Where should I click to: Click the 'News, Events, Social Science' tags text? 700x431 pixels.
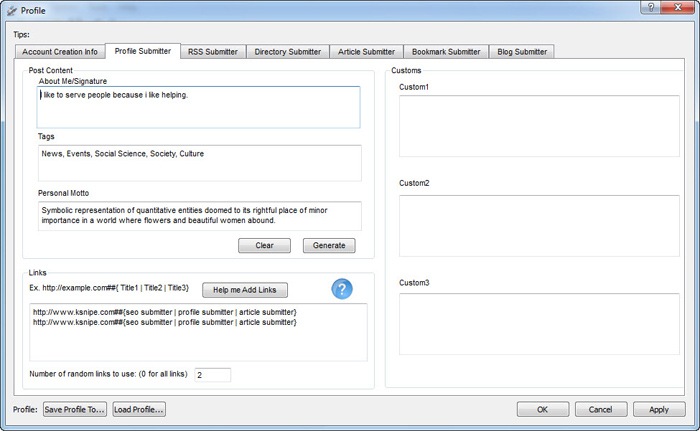pyautogui.click(x=123, y=154)
